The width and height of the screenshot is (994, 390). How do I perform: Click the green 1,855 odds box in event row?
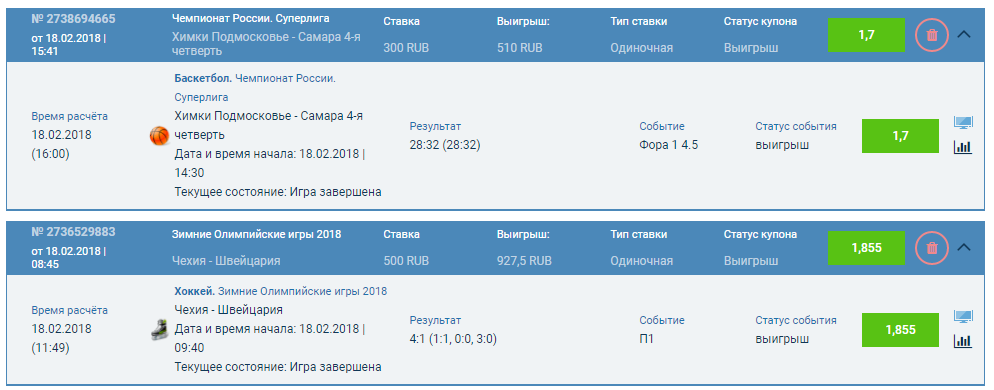pyautogui.click(x=900, y=330)
